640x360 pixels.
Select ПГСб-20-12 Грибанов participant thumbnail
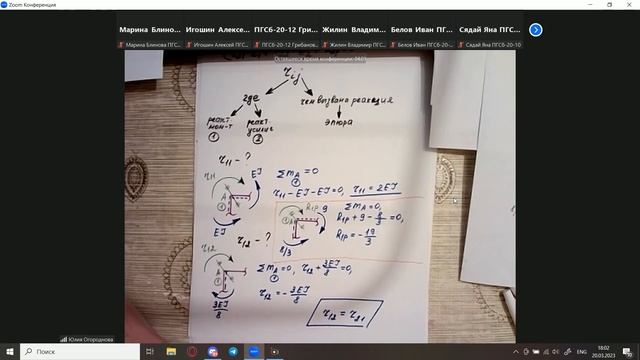pos(286,30)
